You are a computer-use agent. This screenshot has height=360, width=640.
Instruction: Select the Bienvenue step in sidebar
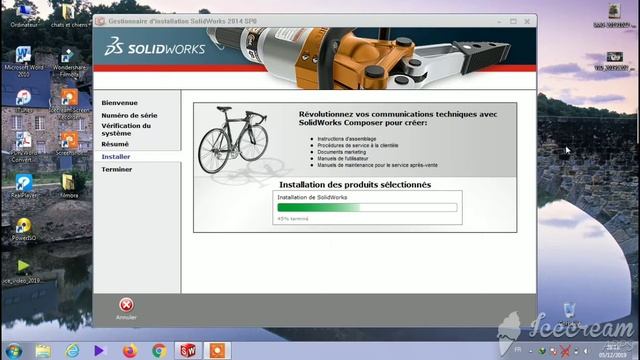coord(120,103)
